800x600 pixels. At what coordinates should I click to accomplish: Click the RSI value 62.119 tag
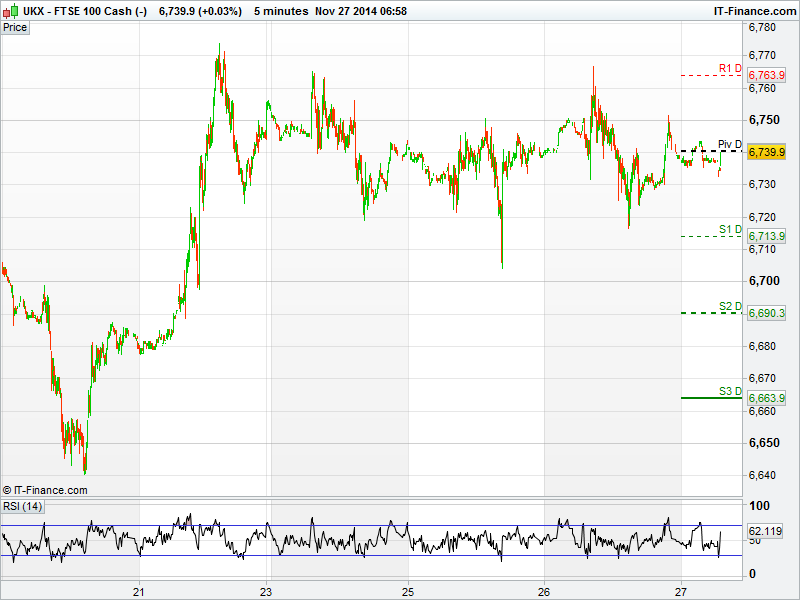coord(766,531)
